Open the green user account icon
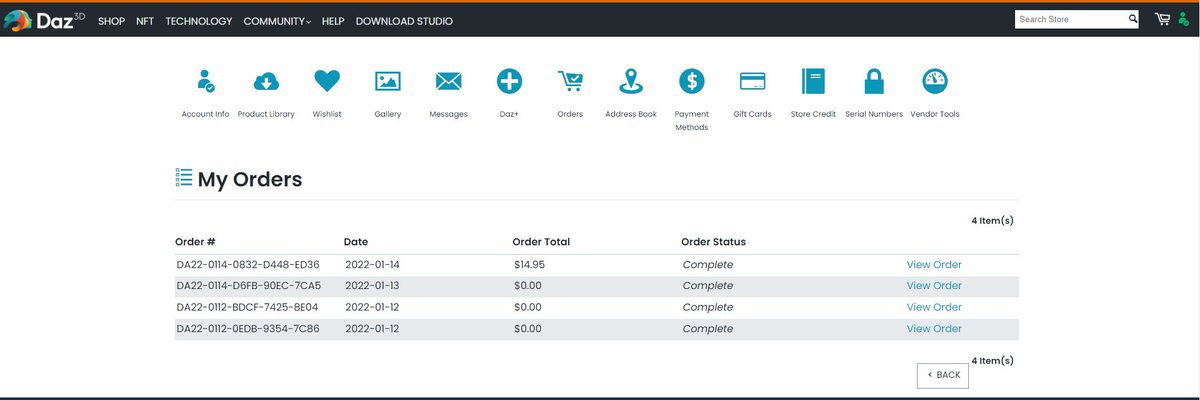This screenshot has height=400, width=1200. point(1183,20)
